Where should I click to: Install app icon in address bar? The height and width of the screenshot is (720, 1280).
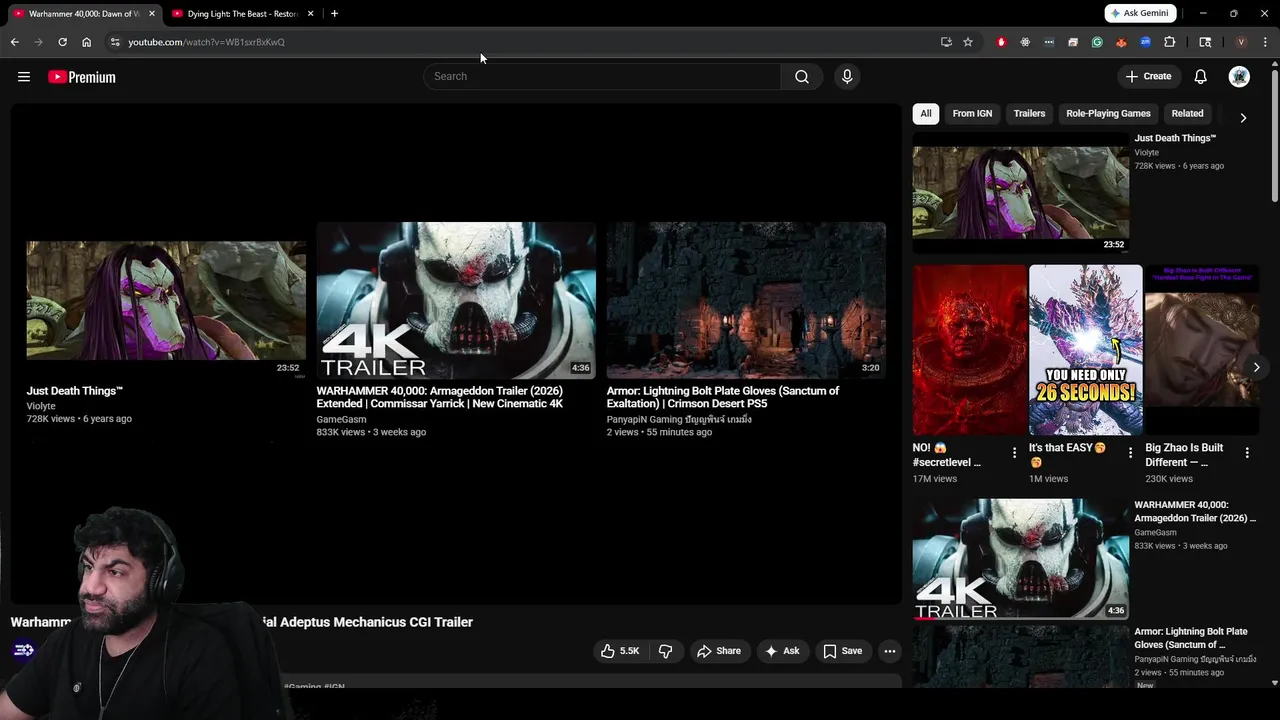(946, 42)
